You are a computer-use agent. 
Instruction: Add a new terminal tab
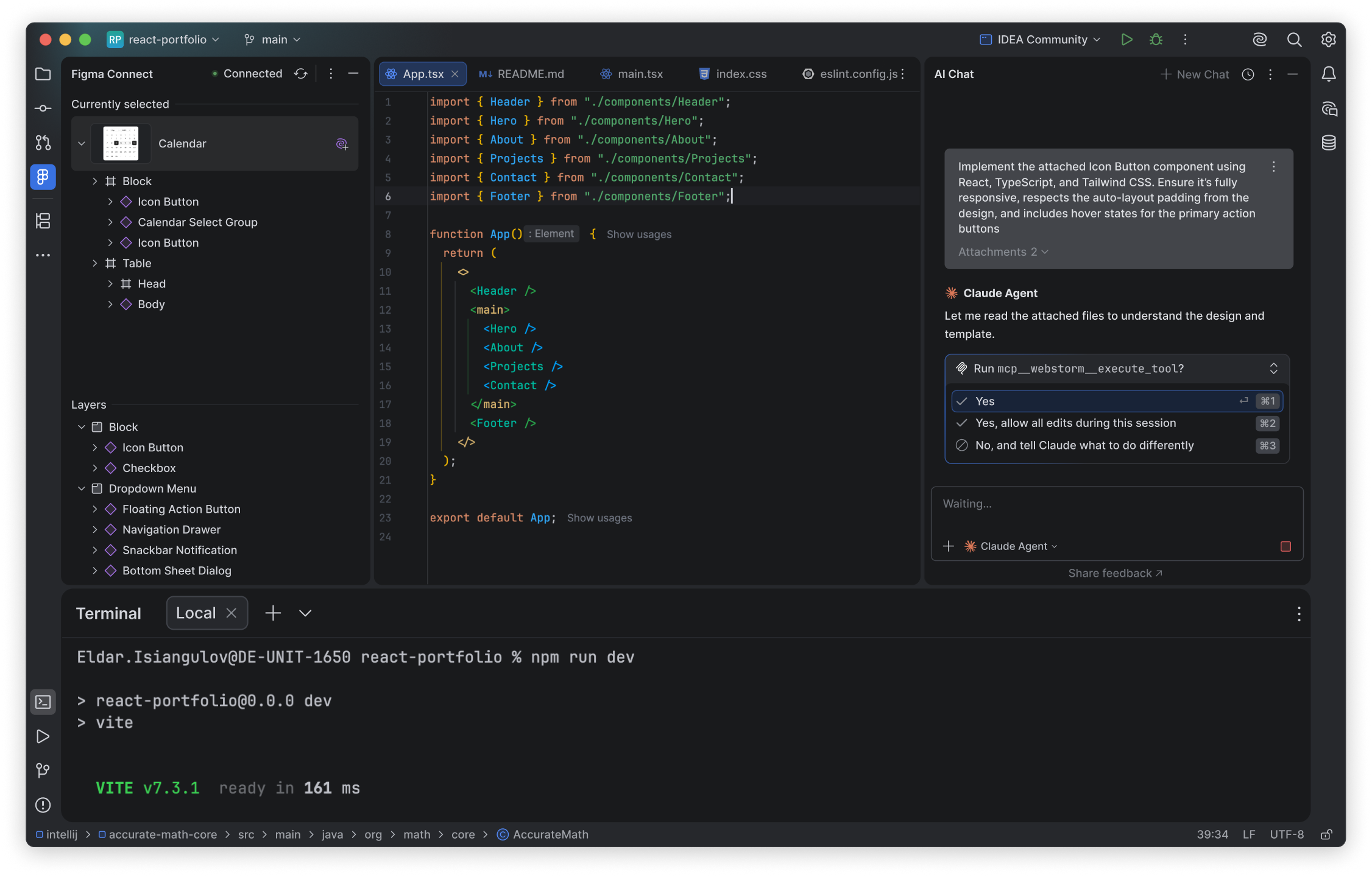273,613
